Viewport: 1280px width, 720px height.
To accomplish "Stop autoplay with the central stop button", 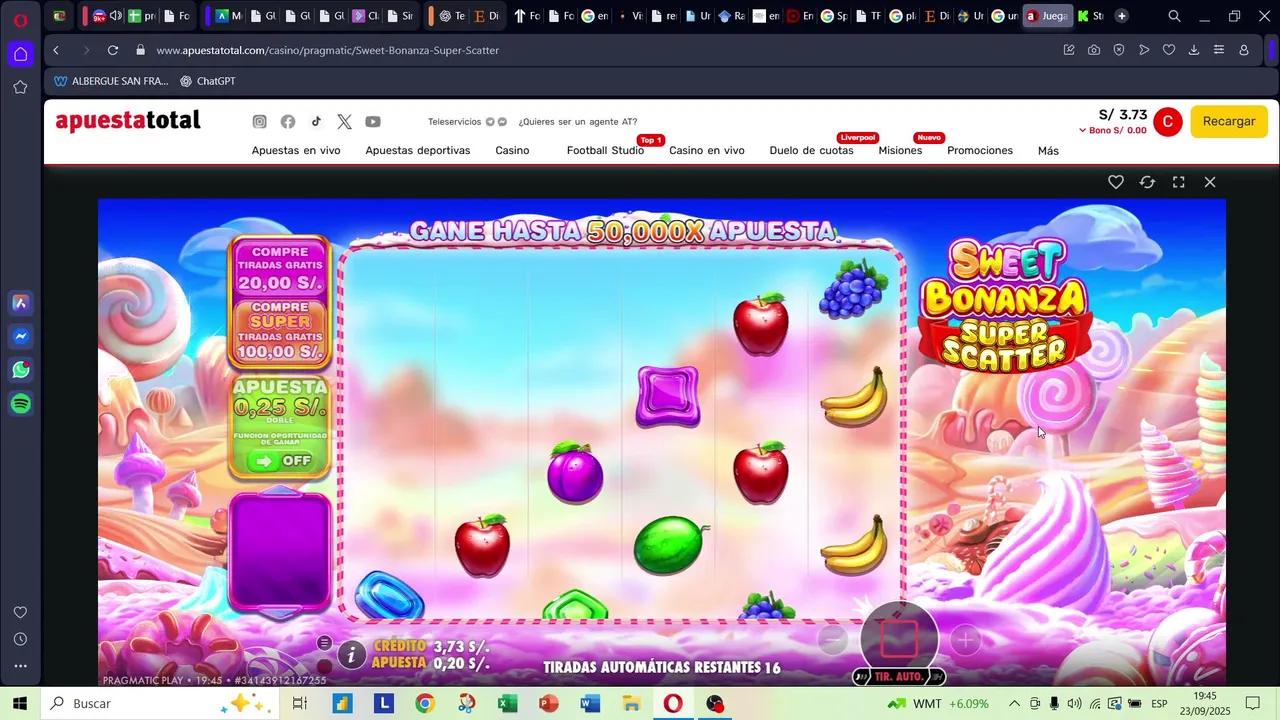I will (x=899, y=638).
